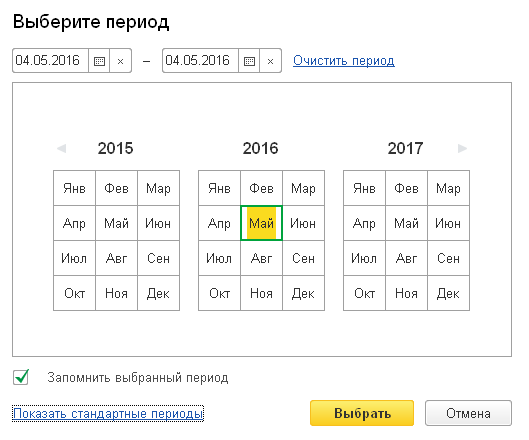The width and height of the screenshot is (529, 440).
Task: Select Авг in 2017
Action: [407, 258]
